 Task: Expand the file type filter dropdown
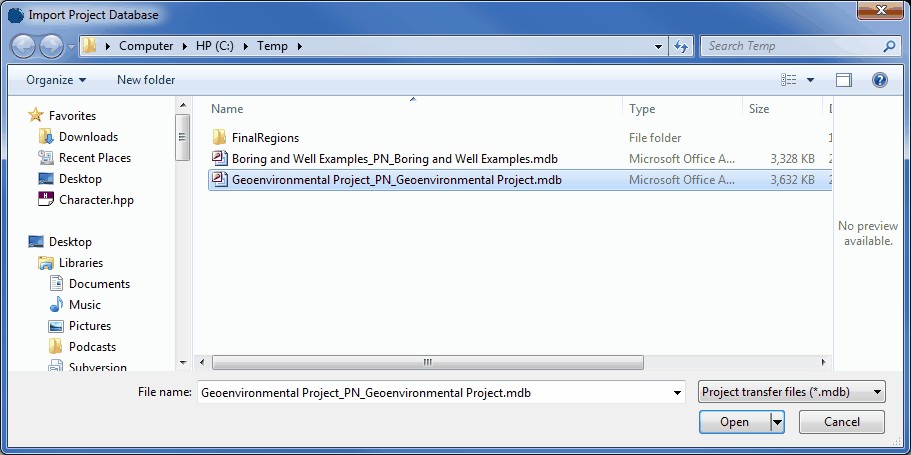coord(791,393)
